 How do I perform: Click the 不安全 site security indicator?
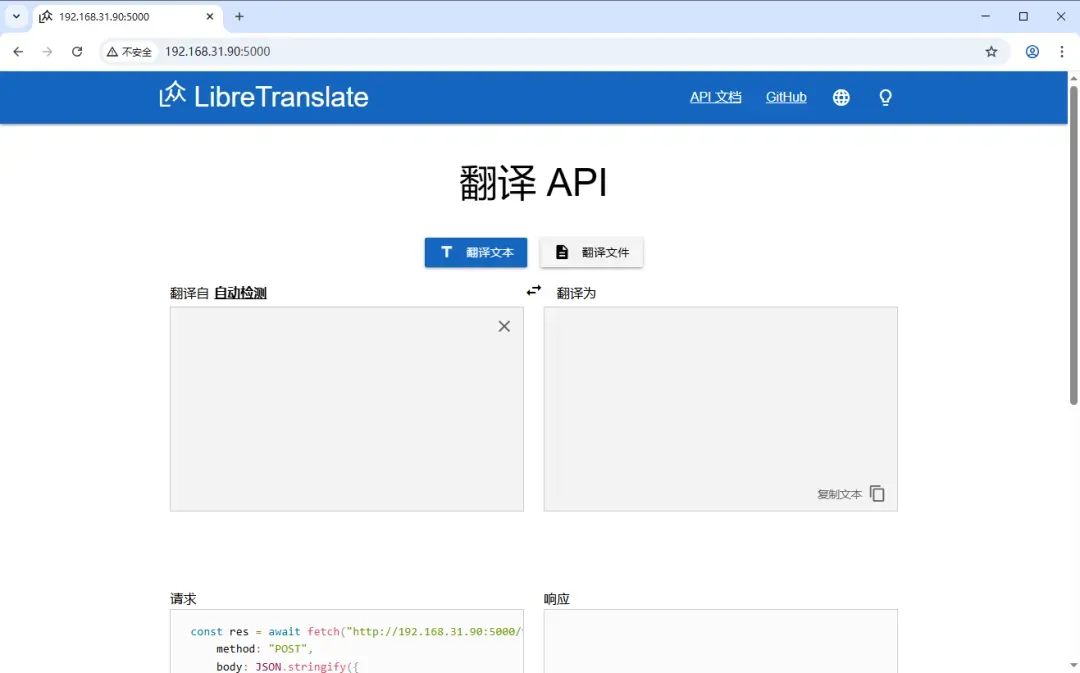pyautogui.click(x=129, y=52)
